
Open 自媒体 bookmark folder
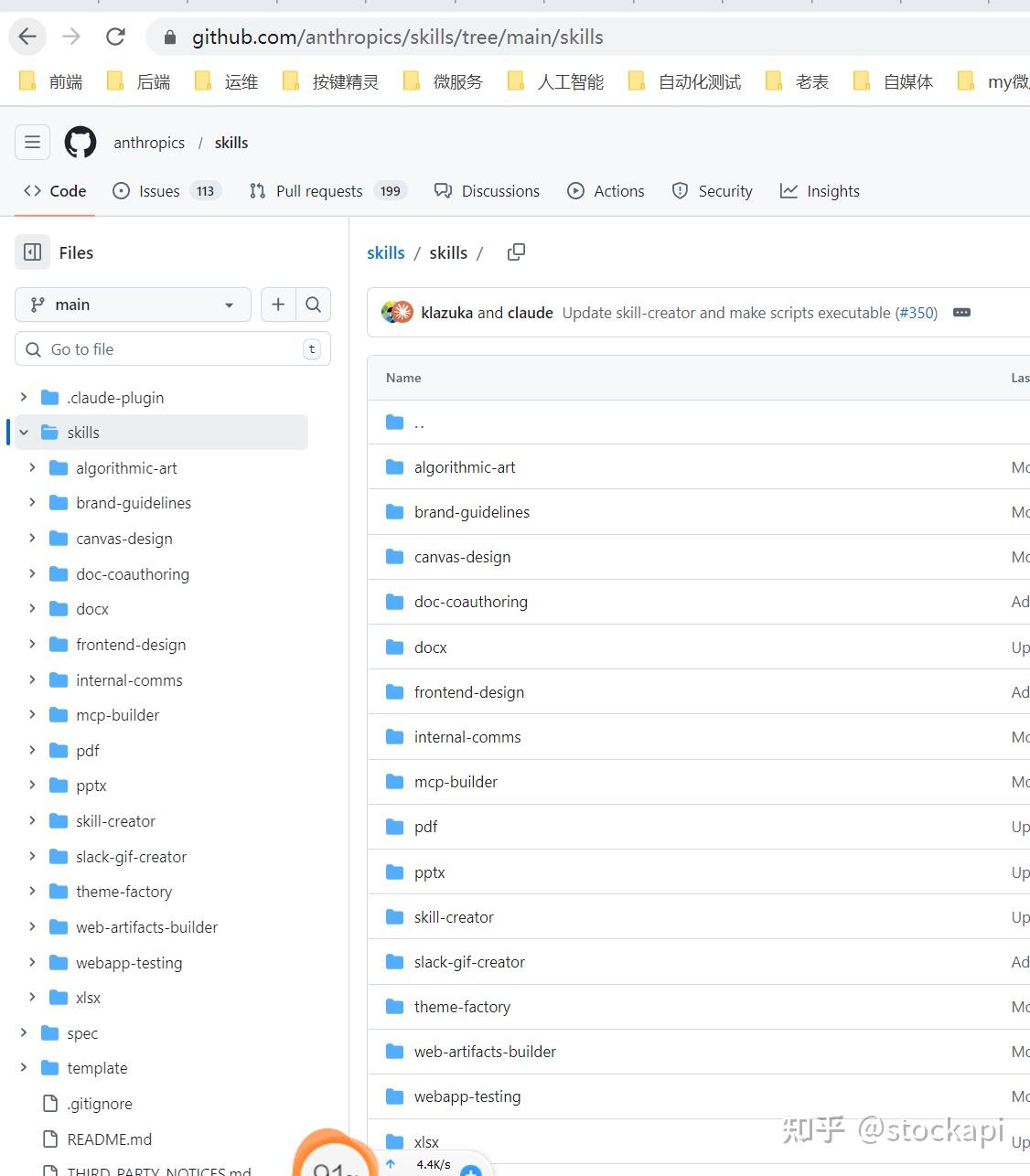[893, 82]
